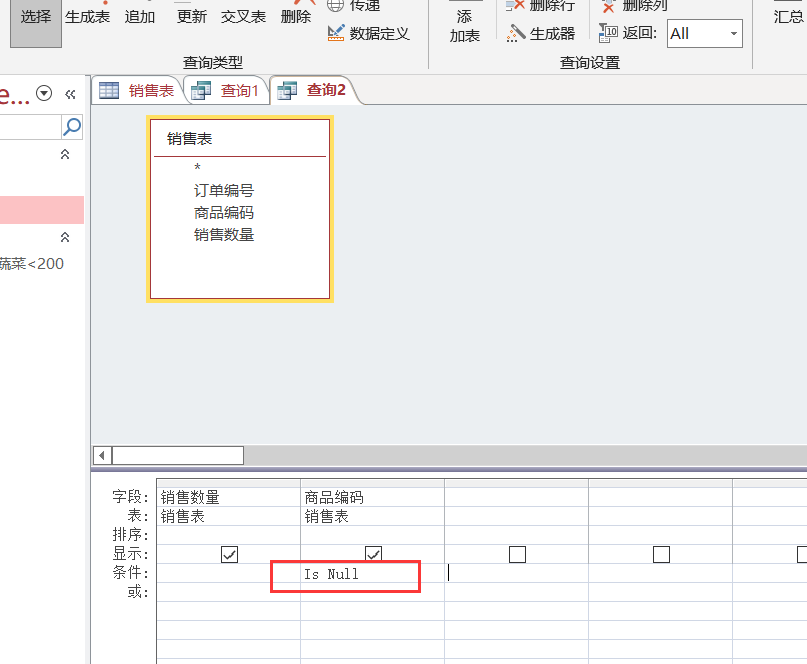Image resolution: width=807 pixels, height=664 pixels.
Task: Select 订单编号 in the field list
Action: coord(224,190)
